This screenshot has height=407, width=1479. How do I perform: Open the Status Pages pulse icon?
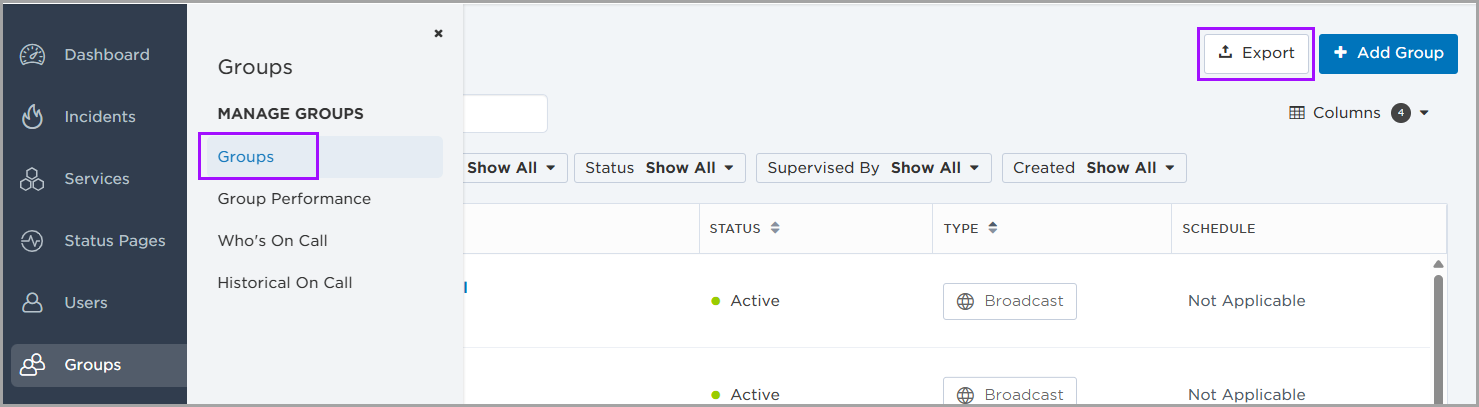(x=33, y=241)
